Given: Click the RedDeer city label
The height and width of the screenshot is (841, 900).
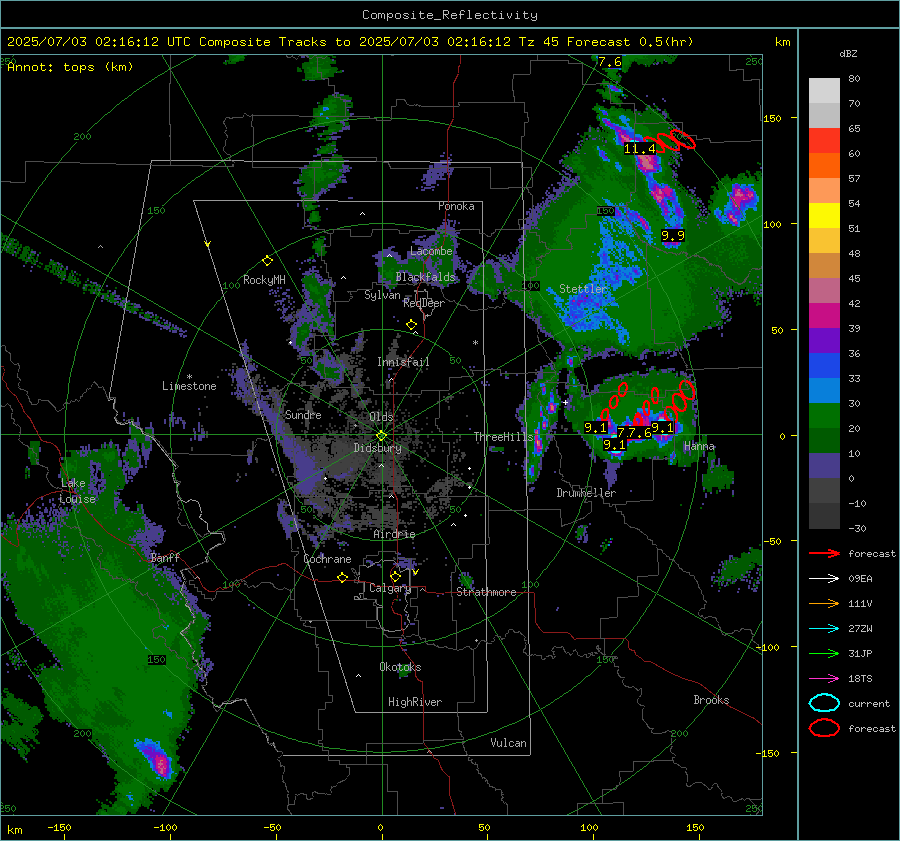Looking at the screenshot, I should 424,303.
